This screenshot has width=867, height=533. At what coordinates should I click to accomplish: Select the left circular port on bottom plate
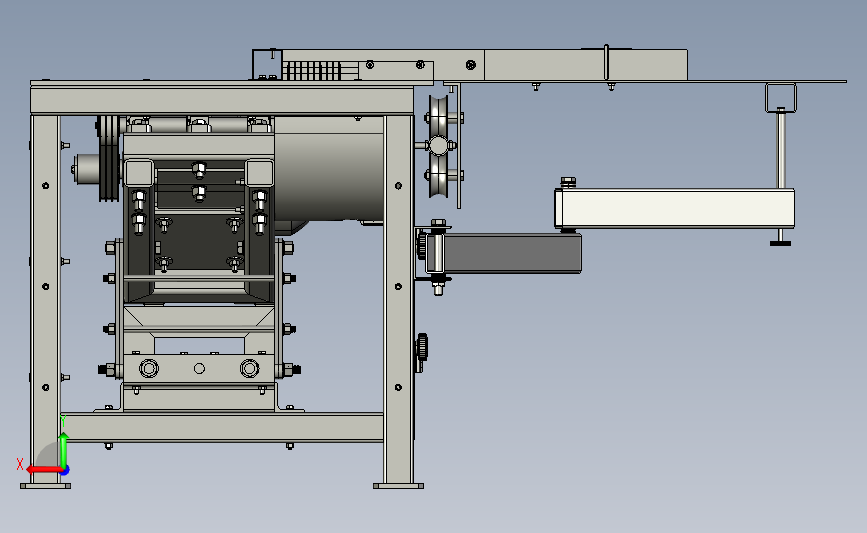pyautogui.click(x=149, y=368)
